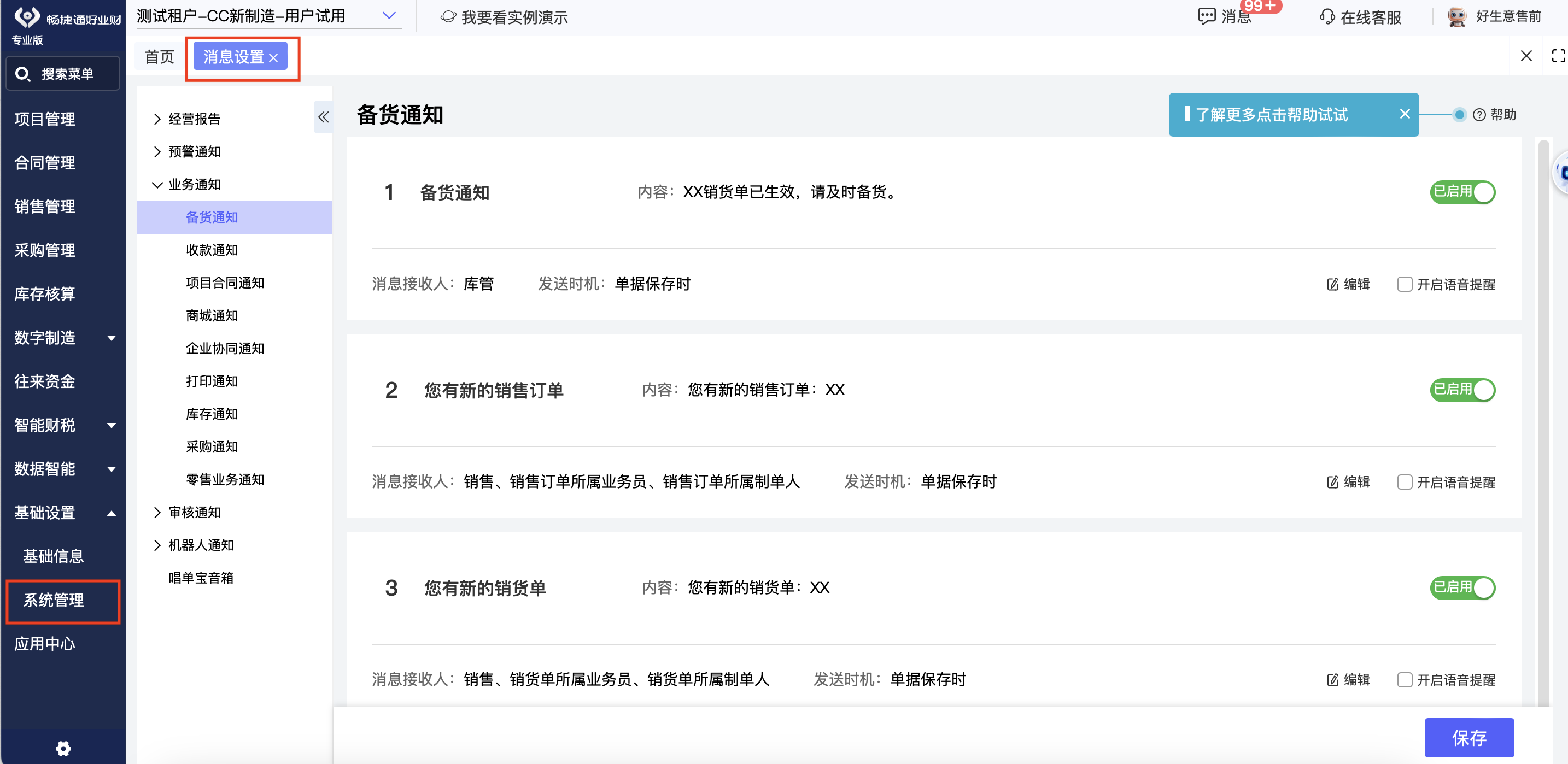The width and height of the screenshot is (1568, 764).
Task: Click edit icon for 您有新的销货单 row
Action: click(x=1332, y=679)
